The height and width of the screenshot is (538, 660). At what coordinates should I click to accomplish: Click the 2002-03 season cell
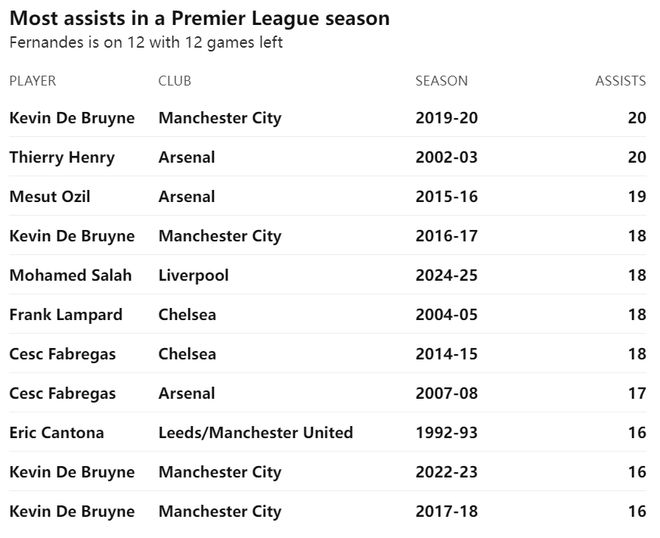(446, 157)
